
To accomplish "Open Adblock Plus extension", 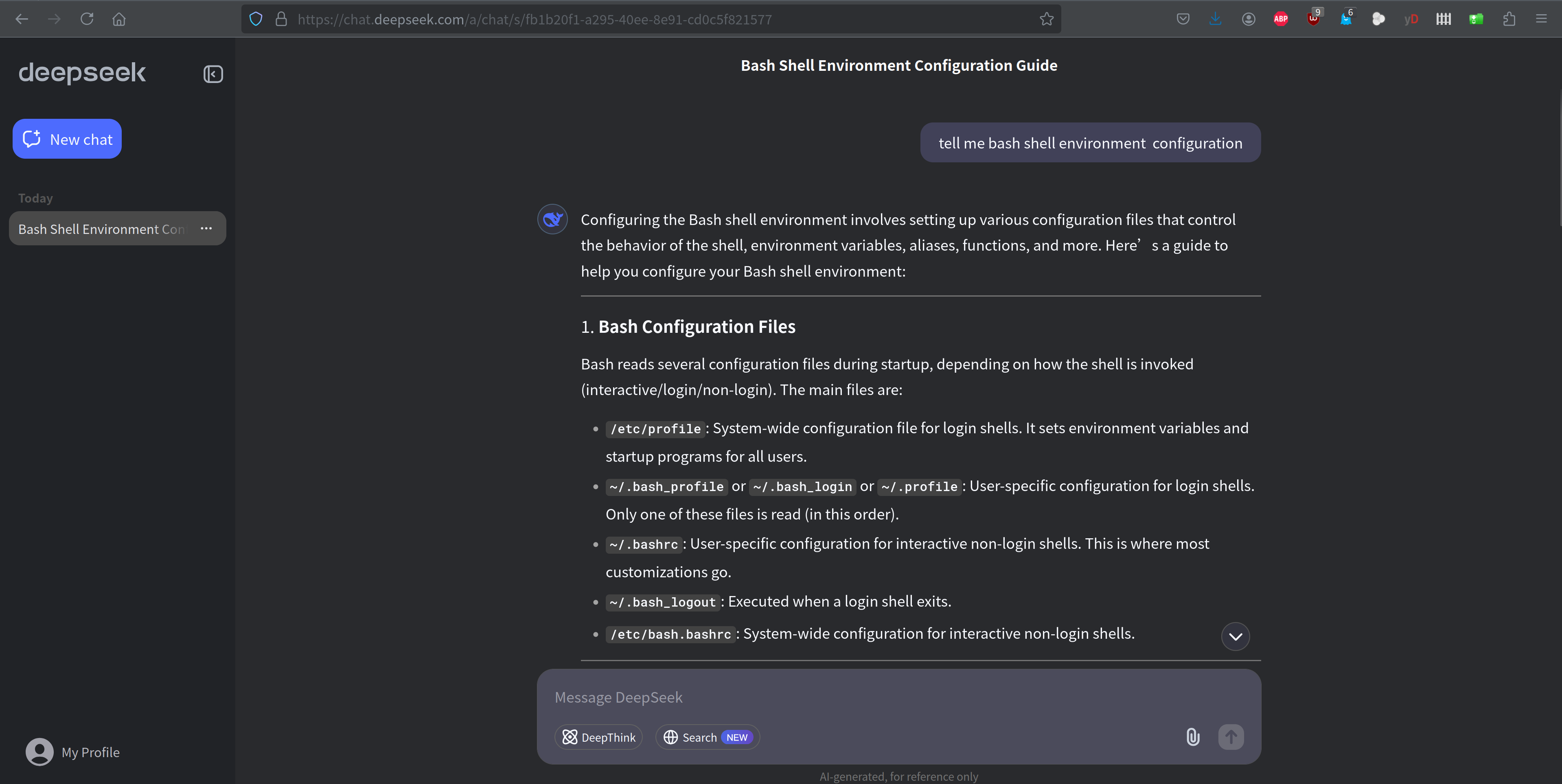I will pos(1281,19).
